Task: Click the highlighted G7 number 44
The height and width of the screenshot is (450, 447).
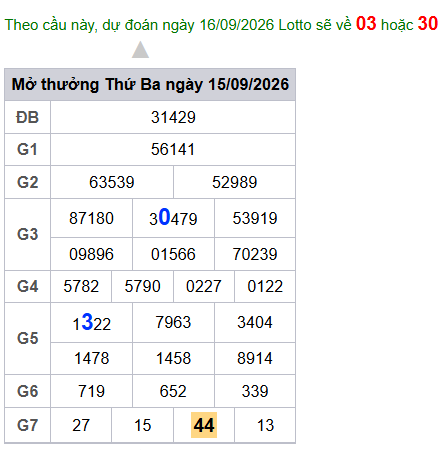Action: [x=204, y=425]
